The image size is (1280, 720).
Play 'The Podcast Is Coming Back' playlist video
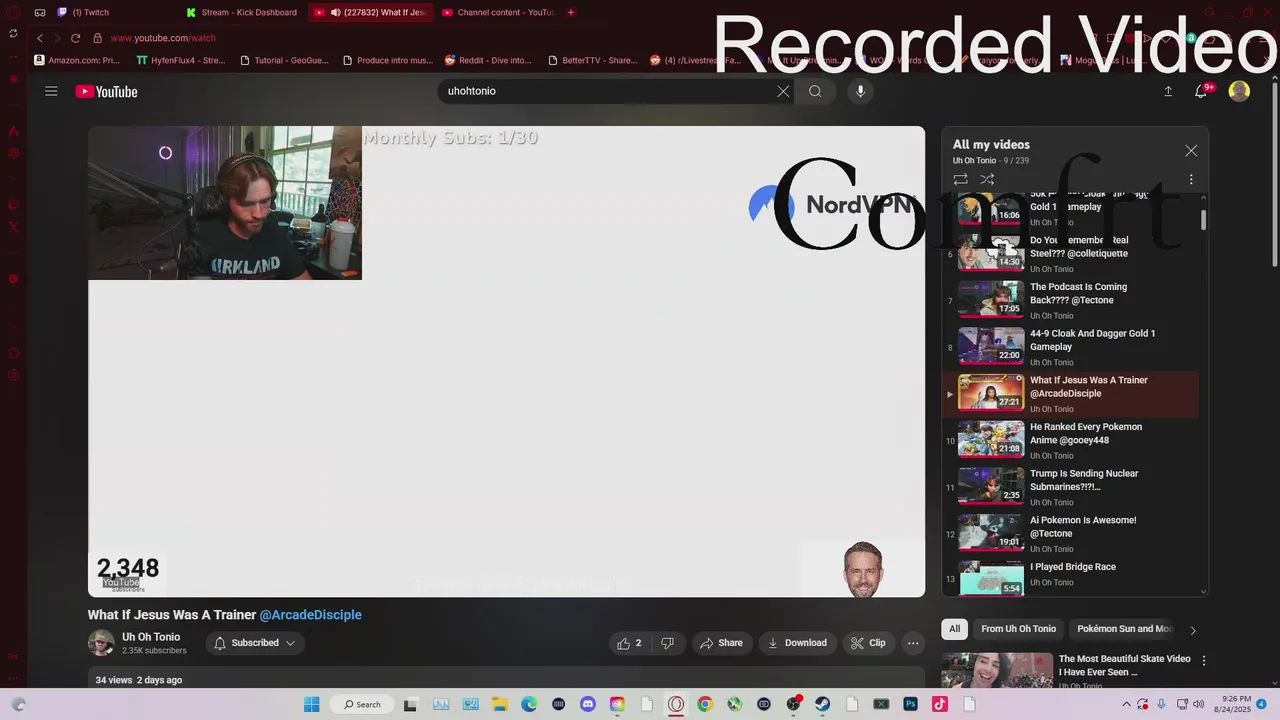coord(1070,300)
